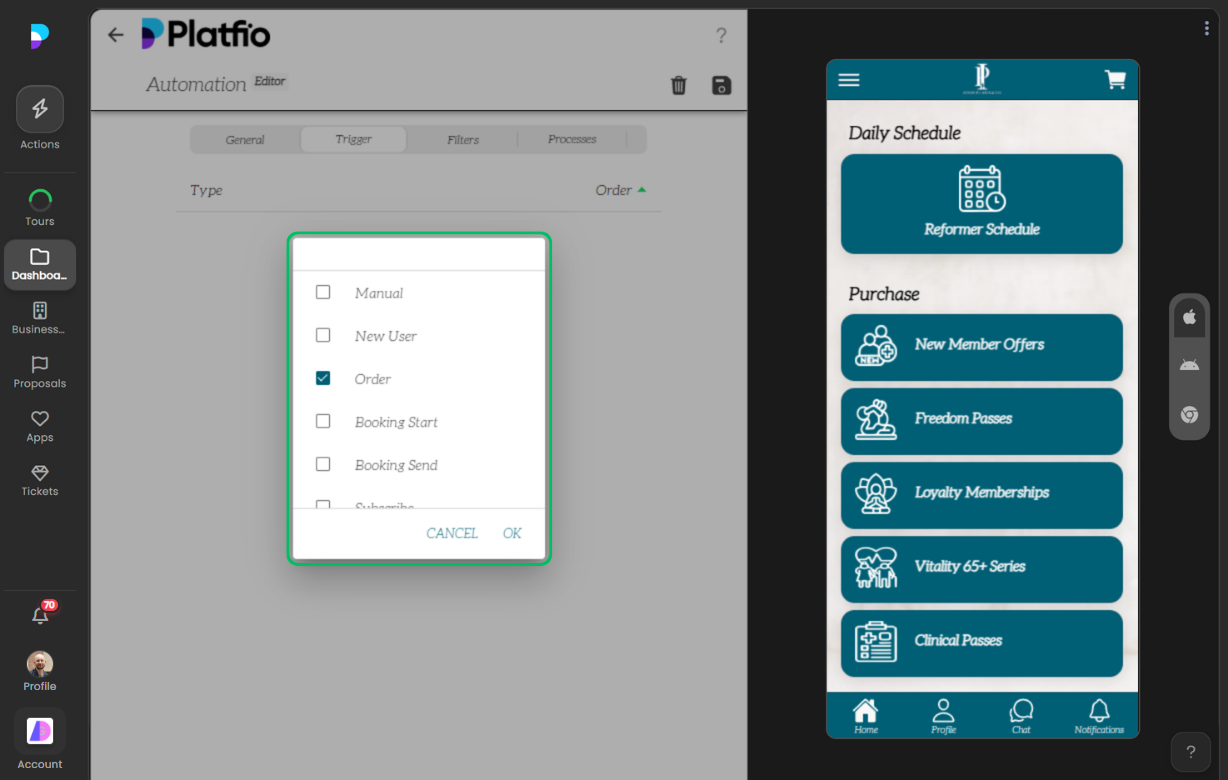Switch to the Processes tab
Screen dimensions: 1228x780
pos(572,139)
